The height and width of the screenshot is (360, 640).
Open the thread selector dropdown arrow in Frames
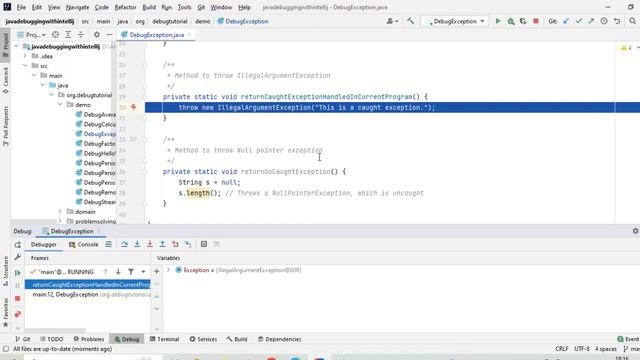click(143, 271)
